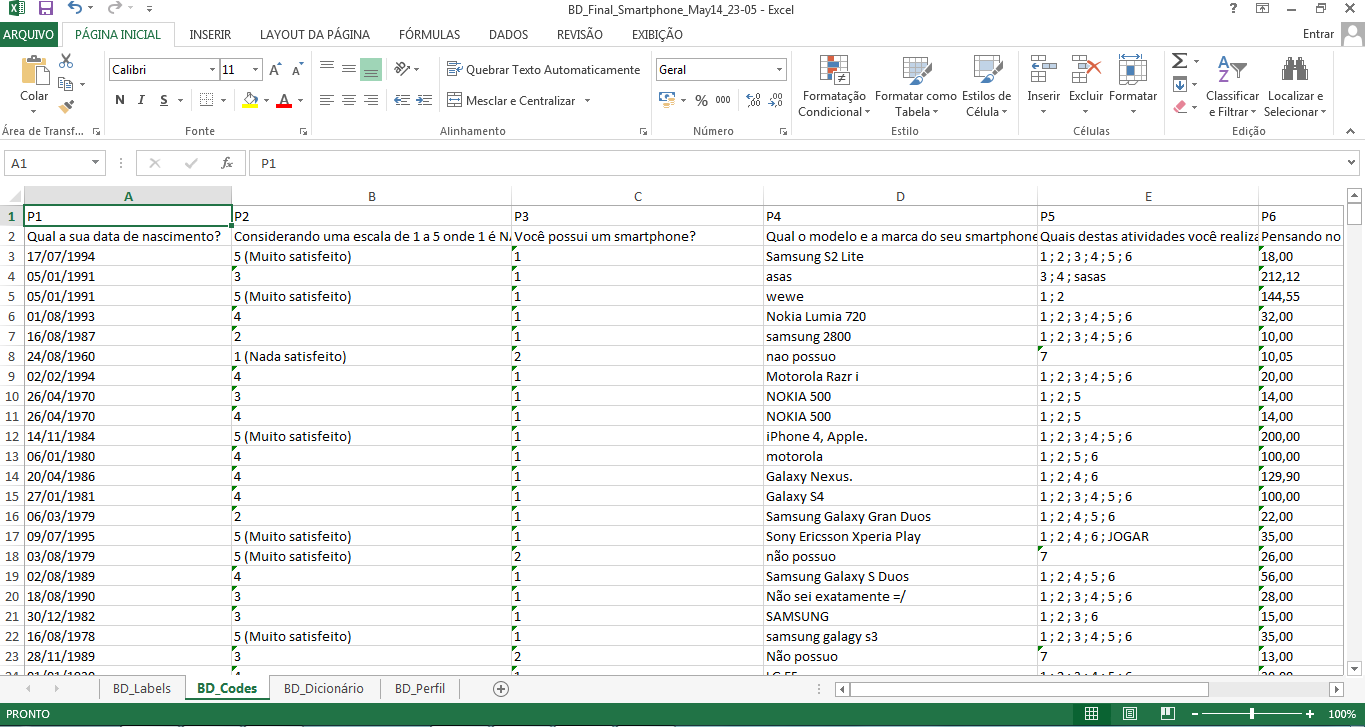Screen dimensions: 1365x727
Task: Open the ARQUIVO tab
Action: pyautogui.click(x=28, y=34)
